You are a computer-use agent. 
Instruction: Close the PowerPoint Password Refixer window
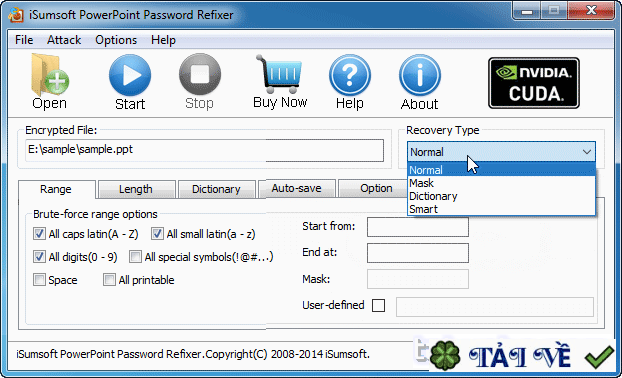click(591, 11)
